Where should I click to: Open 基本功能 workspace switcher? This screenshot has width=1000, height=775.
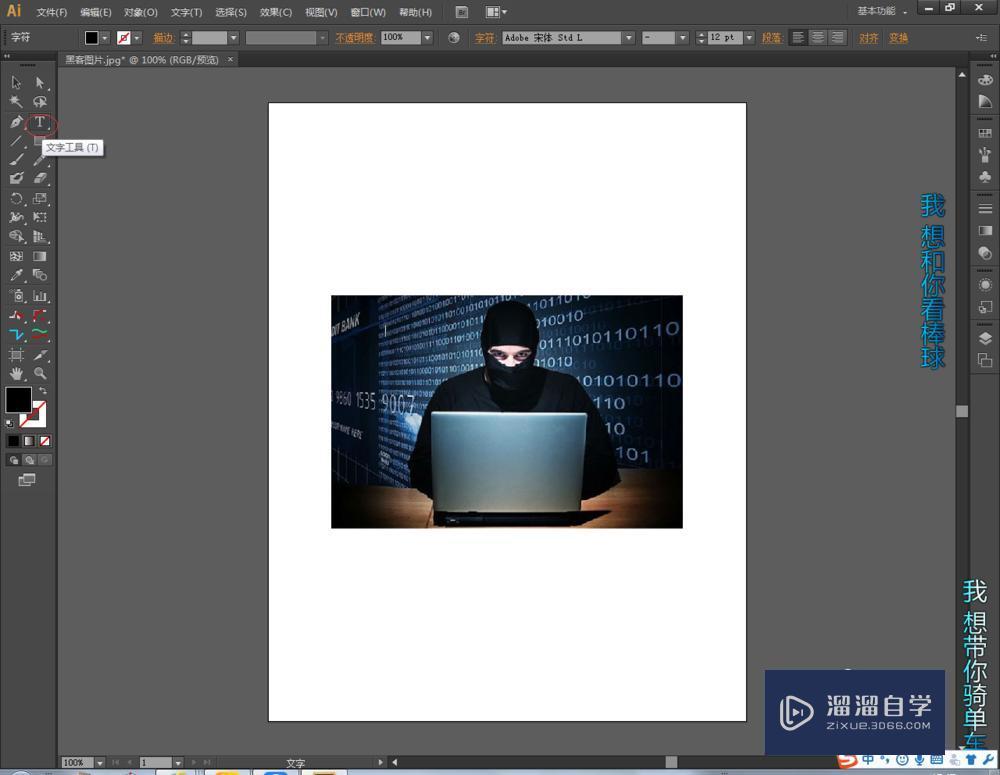click(882, 11)
